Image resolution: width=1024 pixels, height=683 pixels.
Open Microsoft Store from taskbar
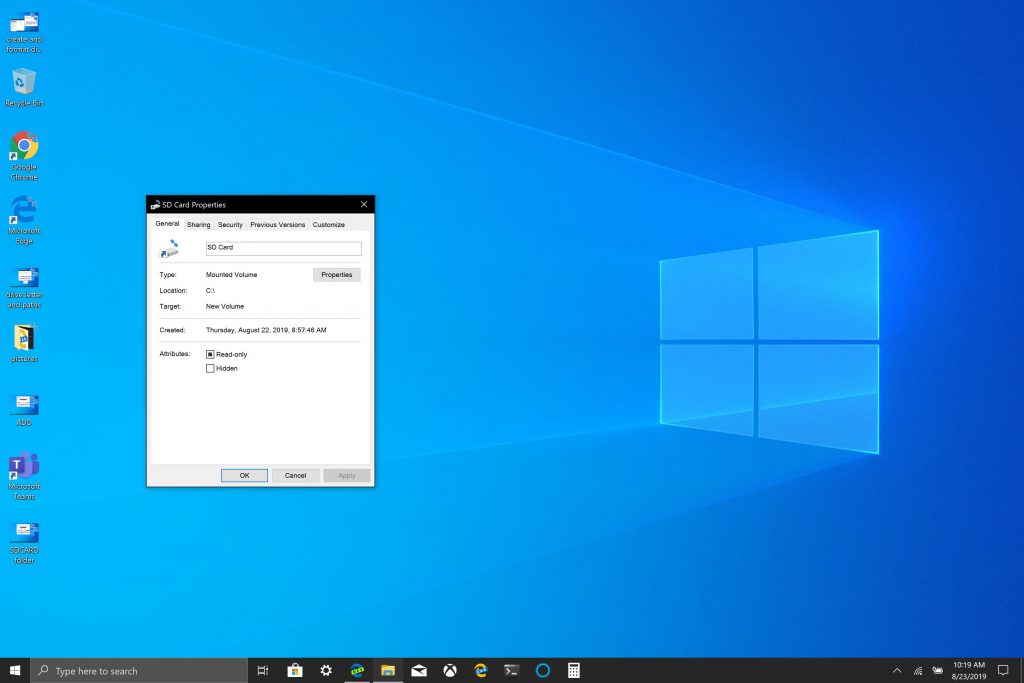click(x=295, y=670)
